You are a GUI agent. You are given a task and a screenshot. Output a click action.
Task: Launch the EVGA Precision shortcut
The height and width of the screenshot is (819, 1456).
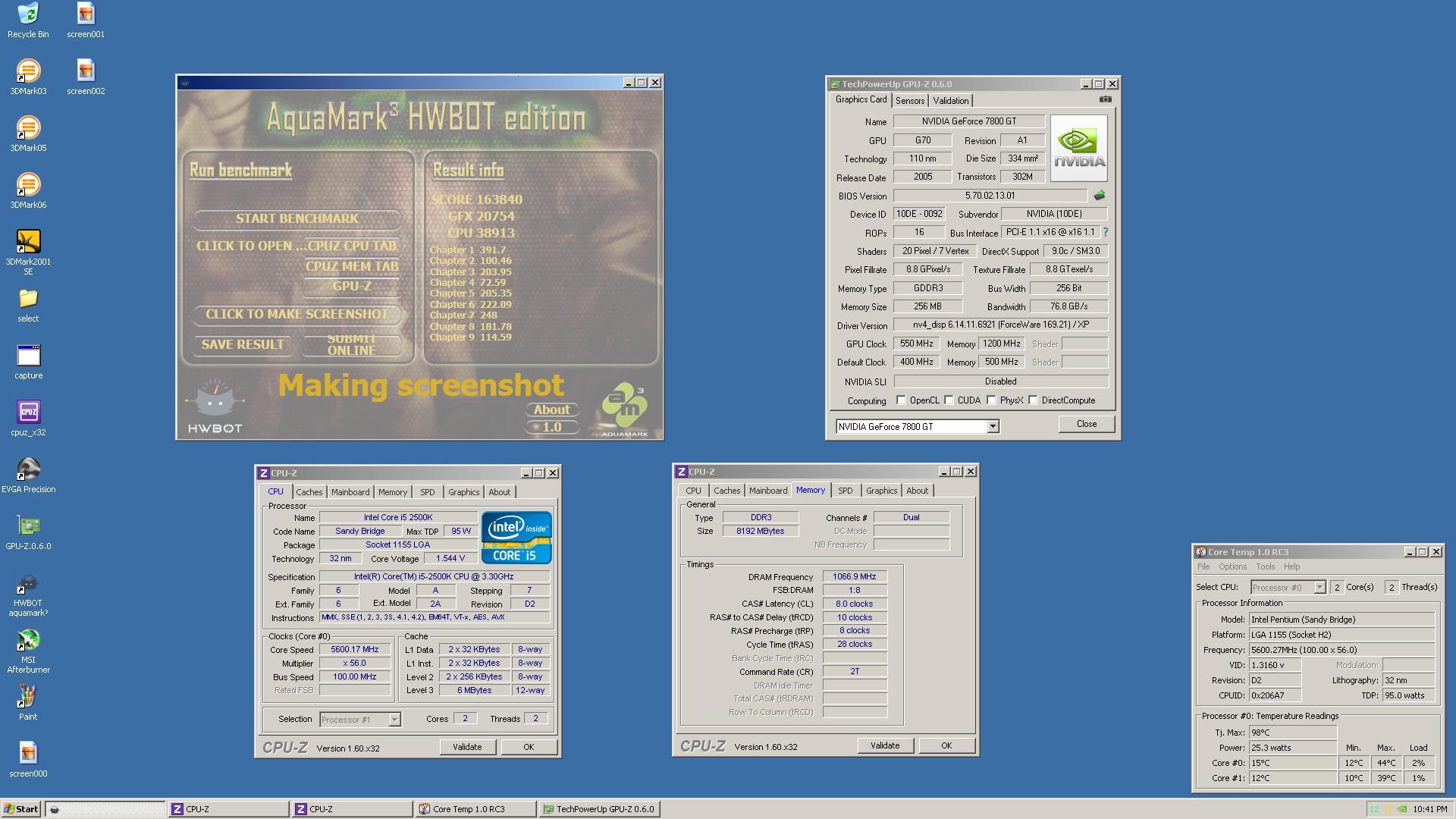[28, 475]
